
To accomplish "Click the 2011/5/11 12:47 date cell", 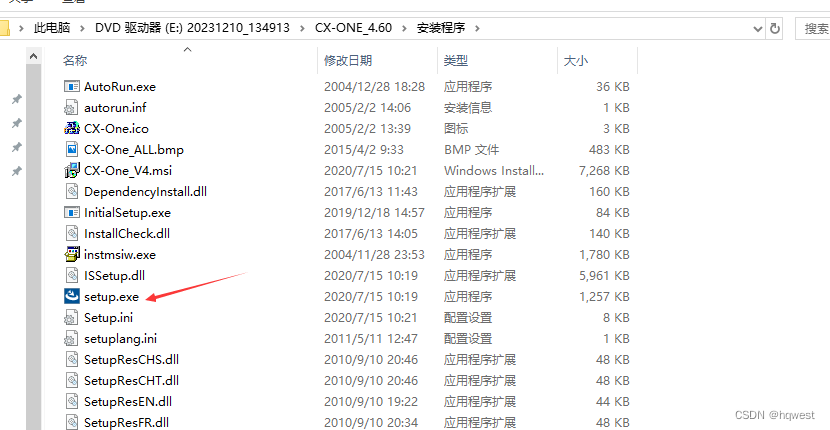I will tap(371, 338).
